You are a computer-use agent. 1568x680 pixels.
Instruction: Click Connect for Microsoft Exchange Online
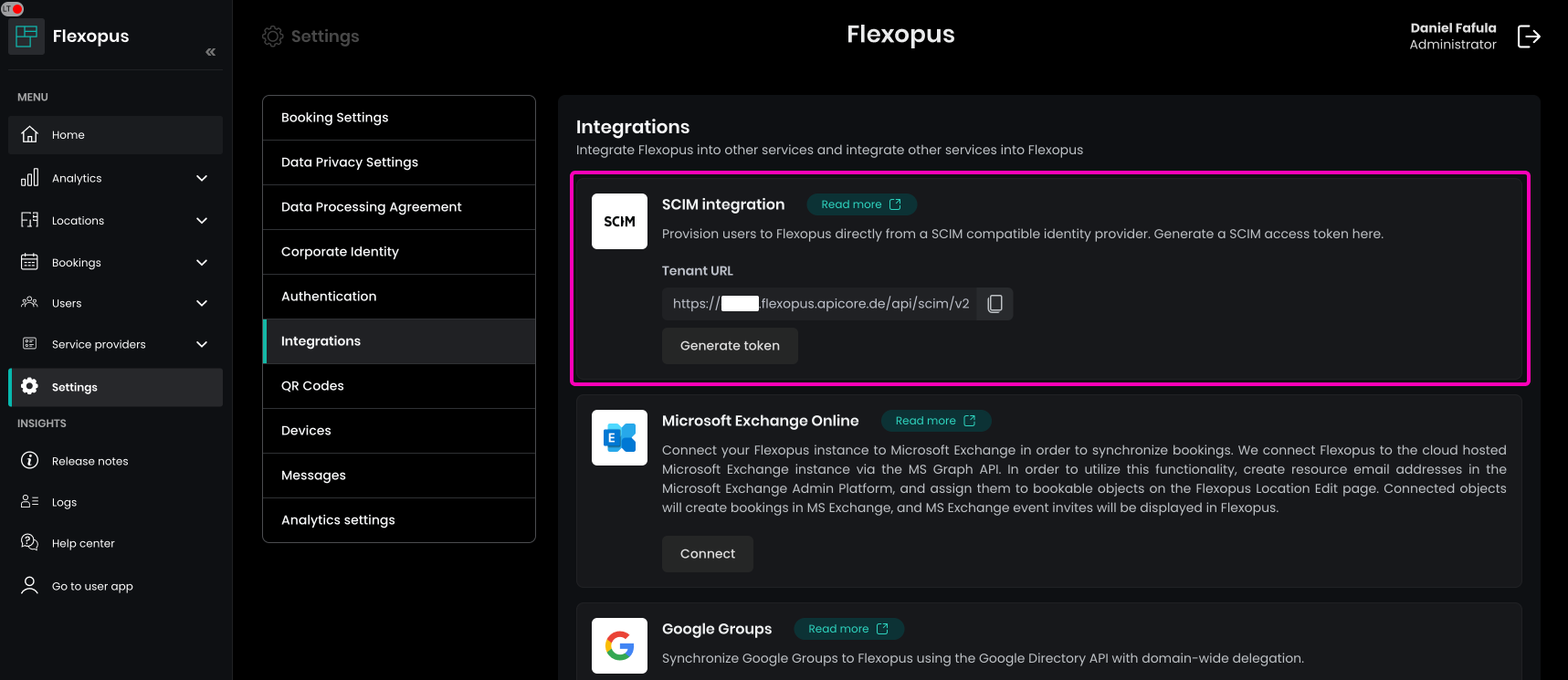(707, 554)
